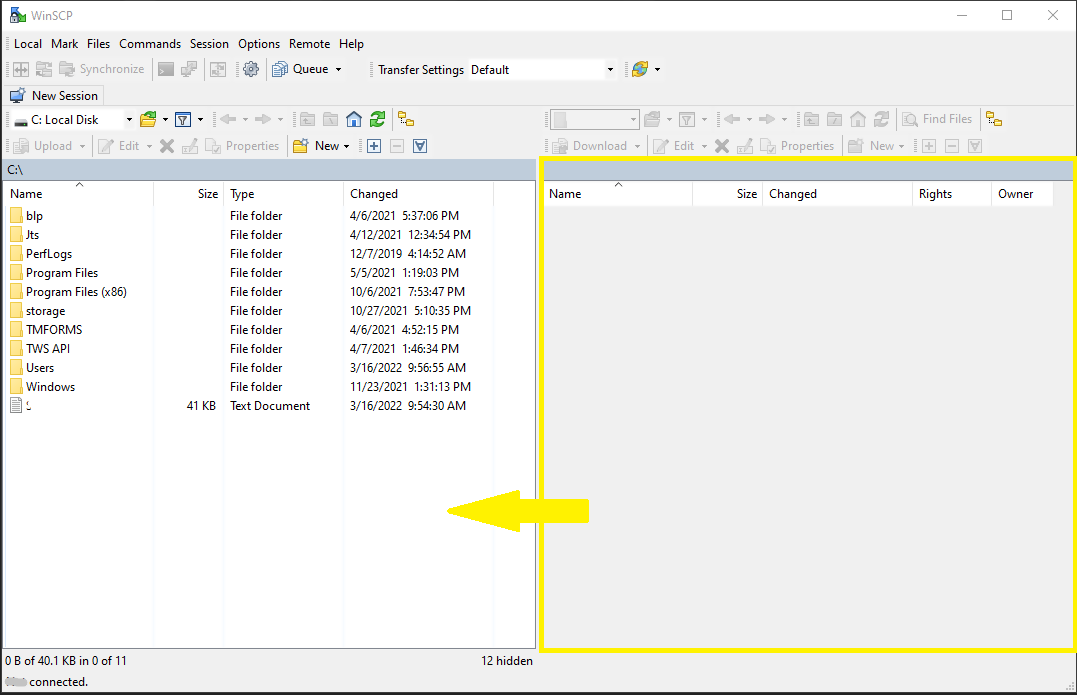This screenshot has width=1077, height=695.
Task: Expand the Queue dropdown arrow
Action: tap(338, 69)
